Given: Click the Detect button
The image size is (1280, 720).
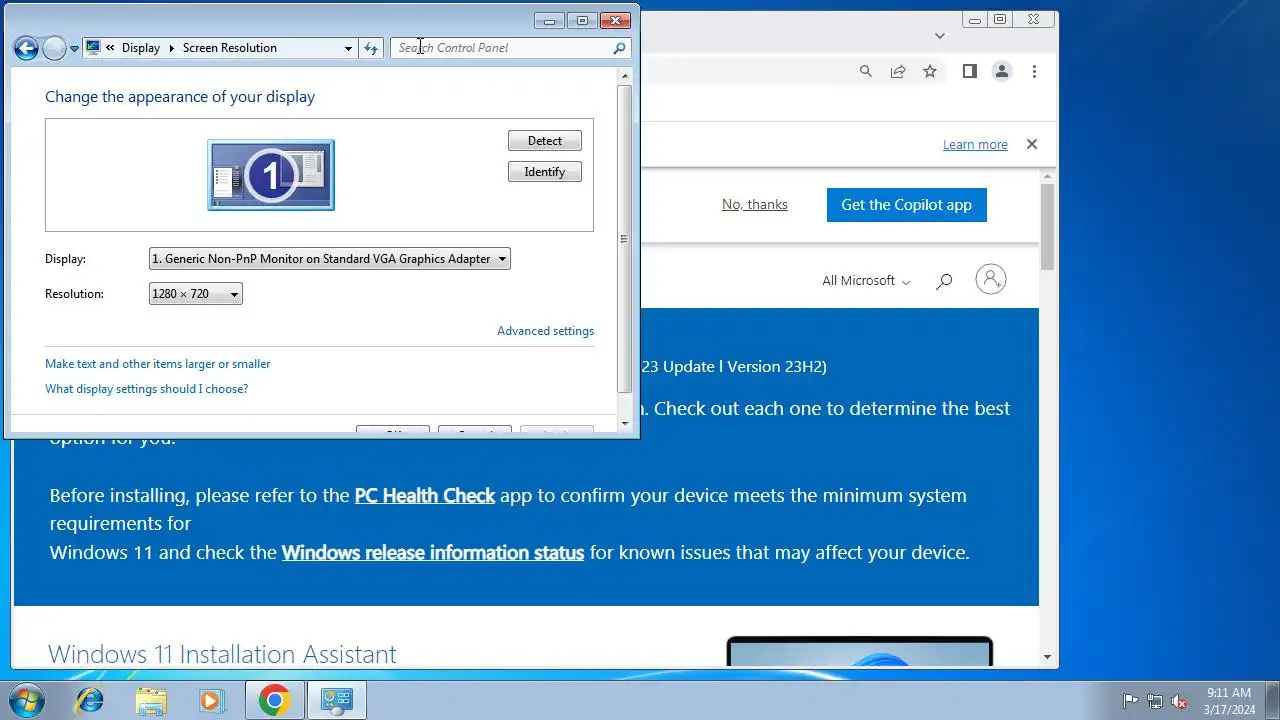Looking at the screenshot, I should (x=545, y=141).
